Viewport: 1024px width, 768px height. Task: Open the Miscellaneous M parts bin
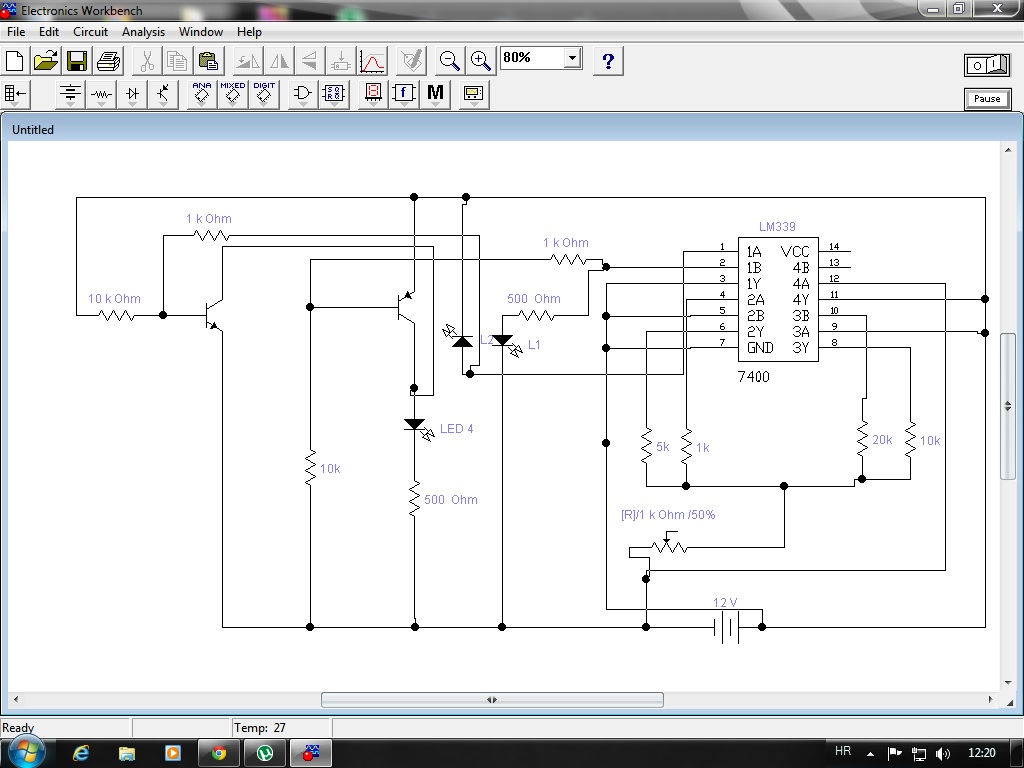coord(436,95)
